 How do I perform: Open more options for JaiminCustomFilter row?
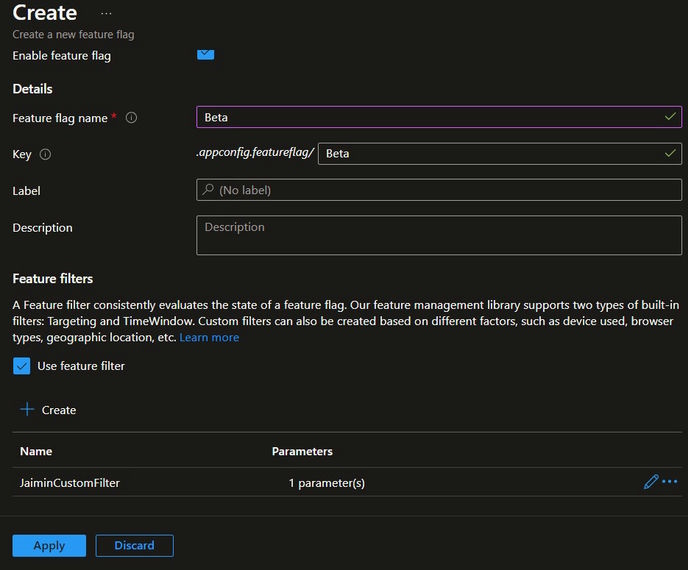coord(670,482)
